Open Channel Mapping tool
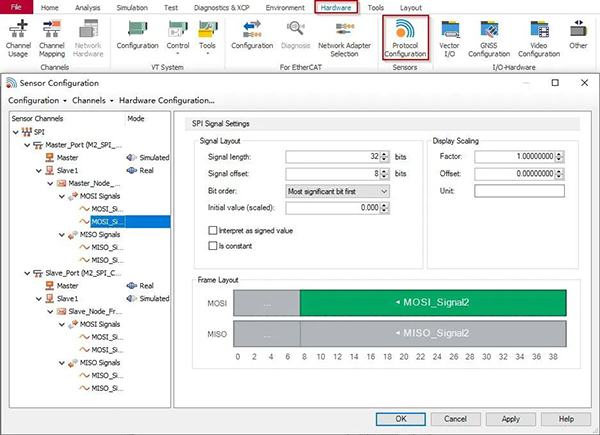 [52, 38]
